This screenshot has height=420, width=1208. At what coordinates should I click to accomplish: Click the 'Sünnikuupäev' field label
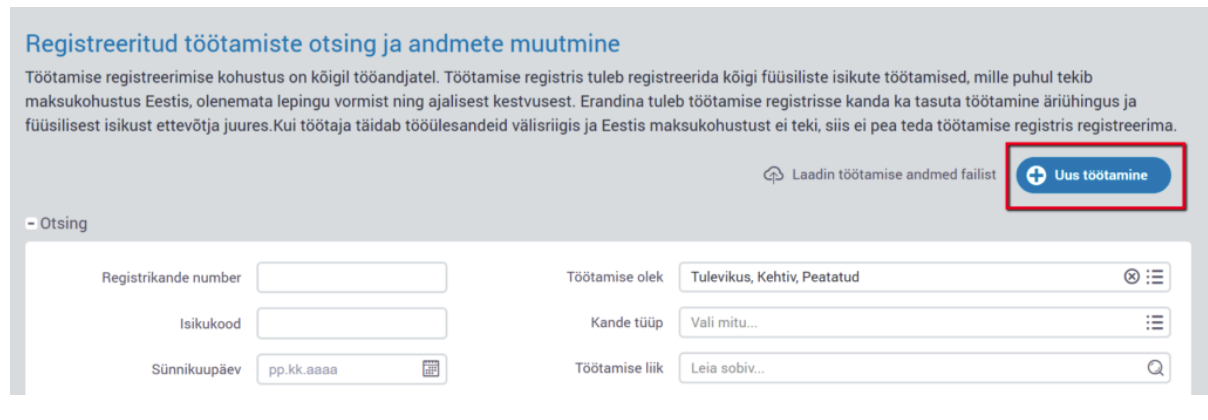click(189, 369)
